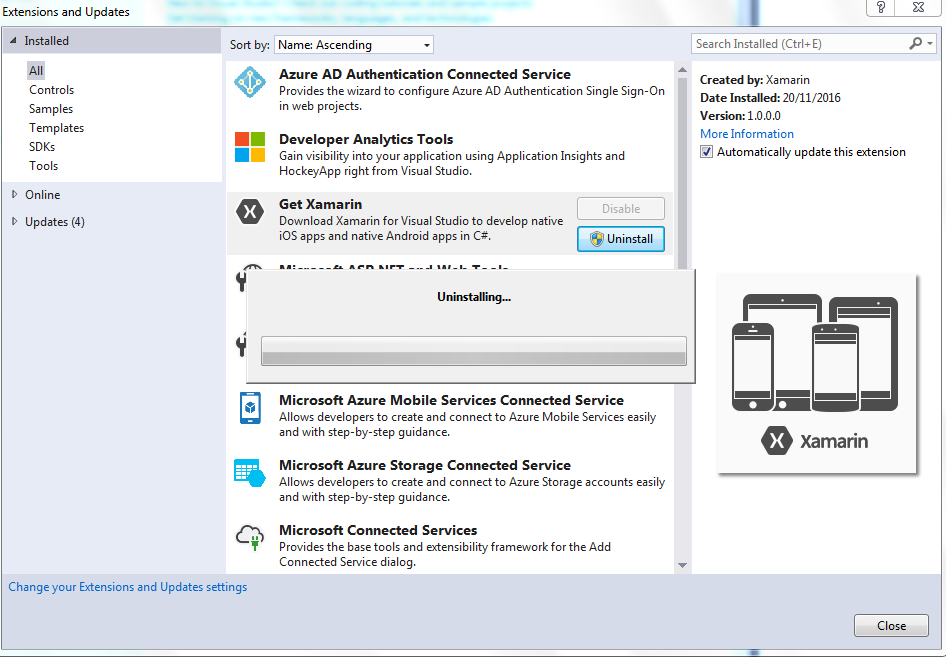Click the Uninstalling progress bar

click(474, 351)
